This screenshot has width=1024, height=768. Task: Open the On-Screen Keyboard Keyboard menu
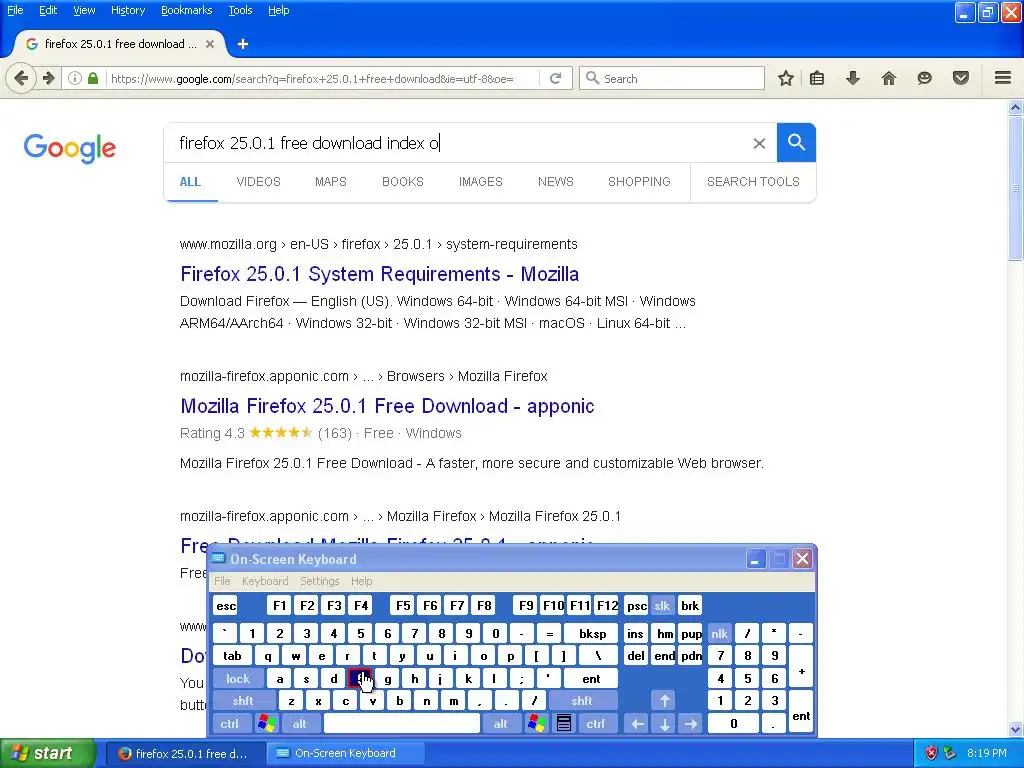pos(265,581)
